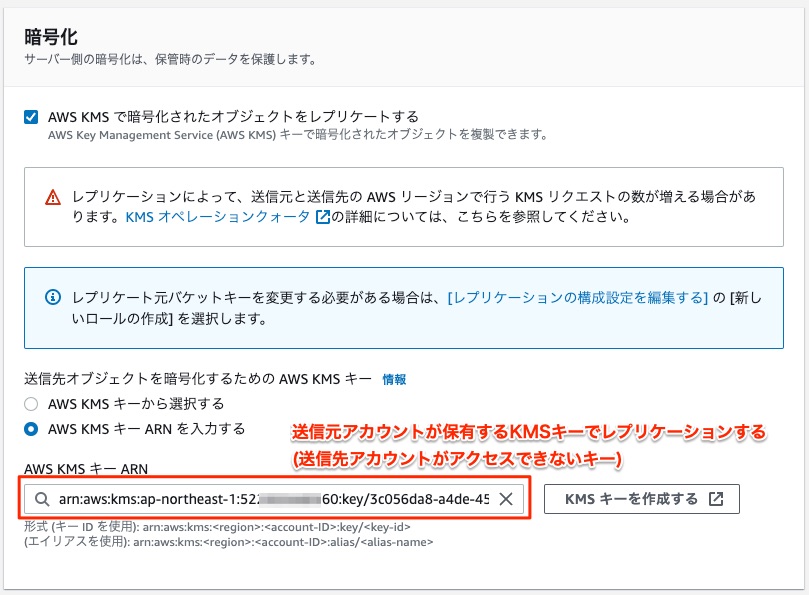Viewport: 809px width, 595px height.
Task: Select the 'AWS KMS キー ARN を入力する' radio option
Action: (x=31, y=429)
